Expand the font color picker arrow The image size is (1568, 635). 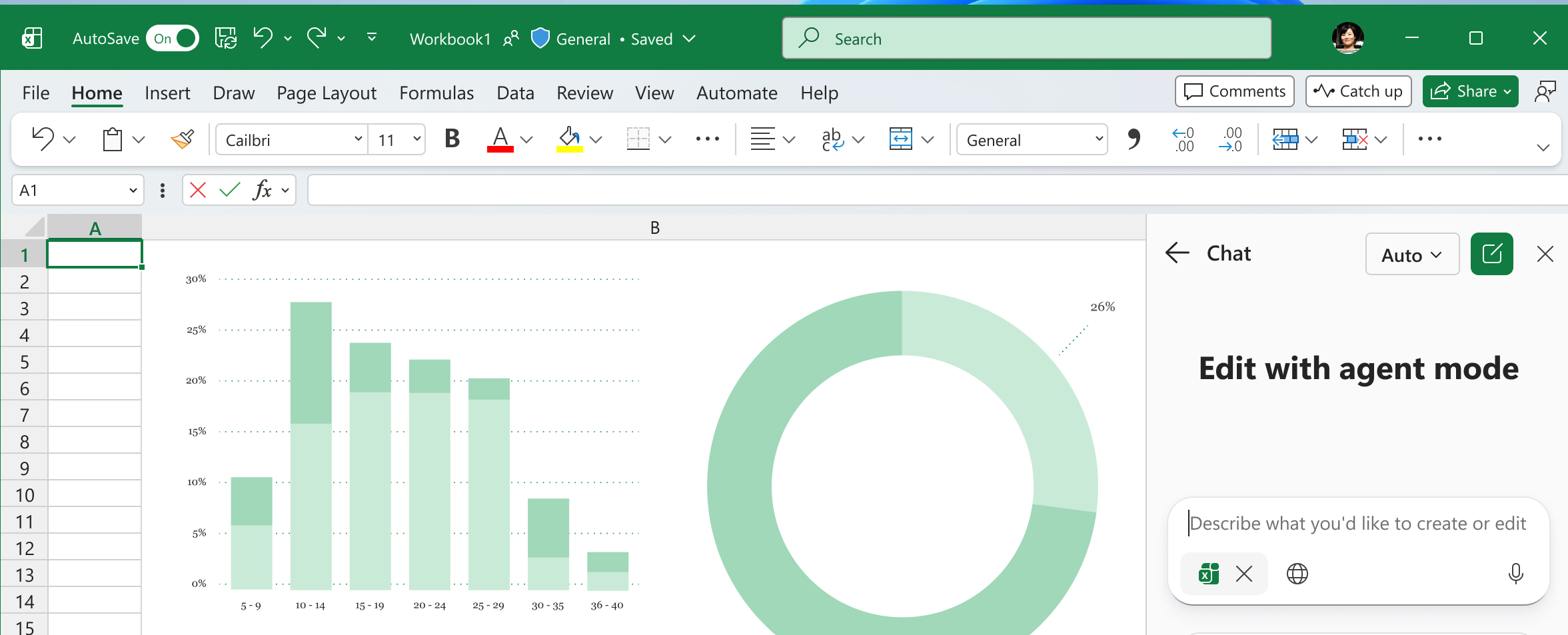[x=526, y=139]
